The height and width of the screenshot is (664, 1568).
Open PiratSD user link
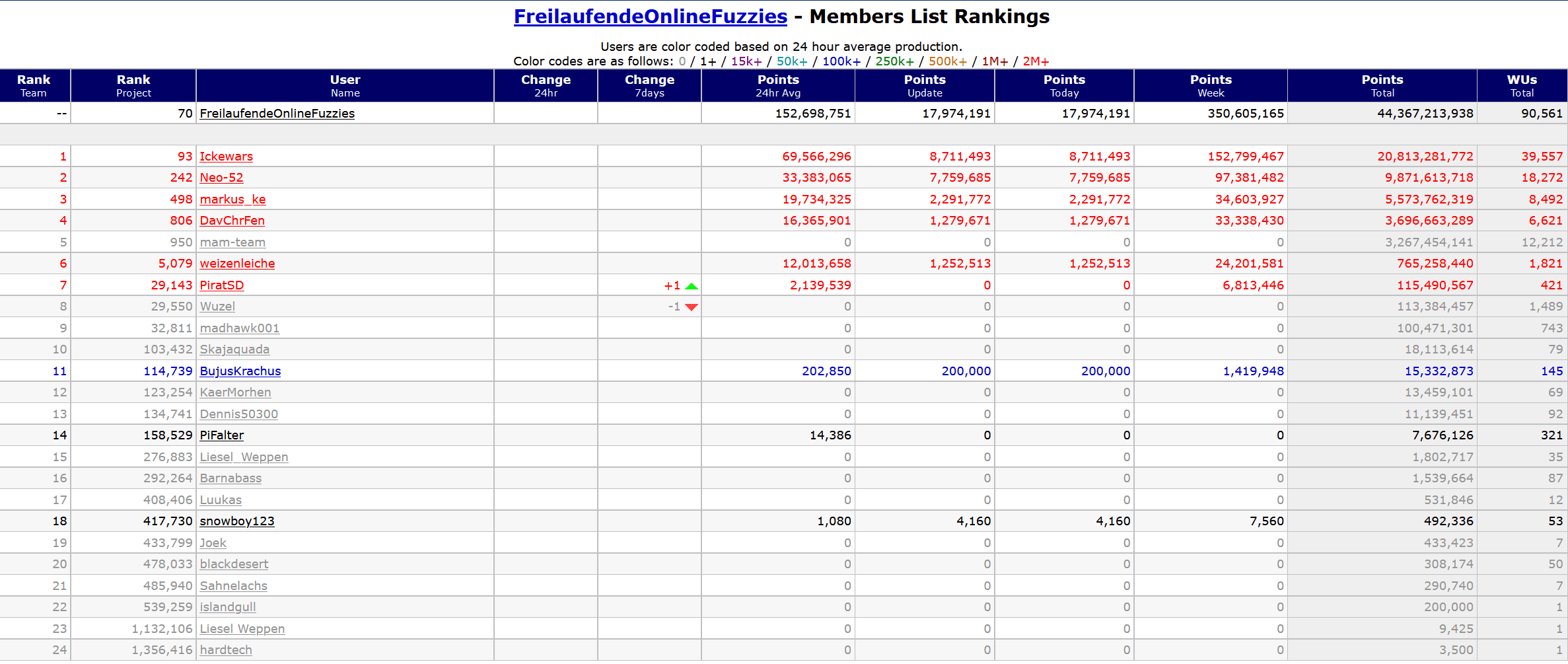[222, 285]
